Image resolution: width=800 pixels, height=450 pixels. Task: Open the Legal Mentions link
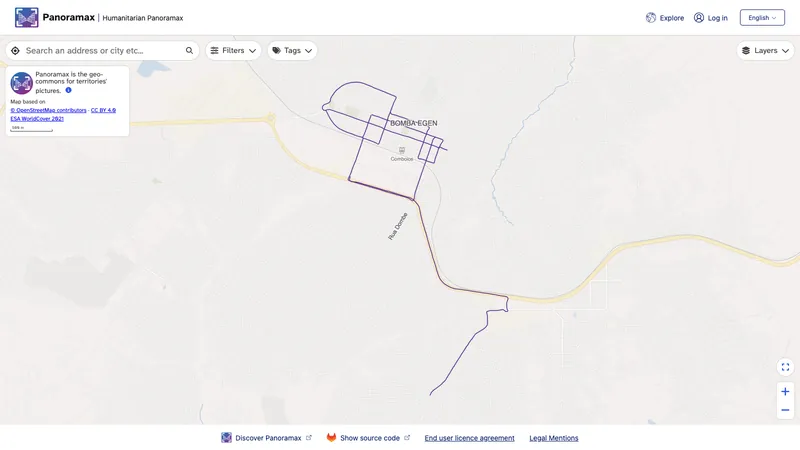[x=554, y=438]
